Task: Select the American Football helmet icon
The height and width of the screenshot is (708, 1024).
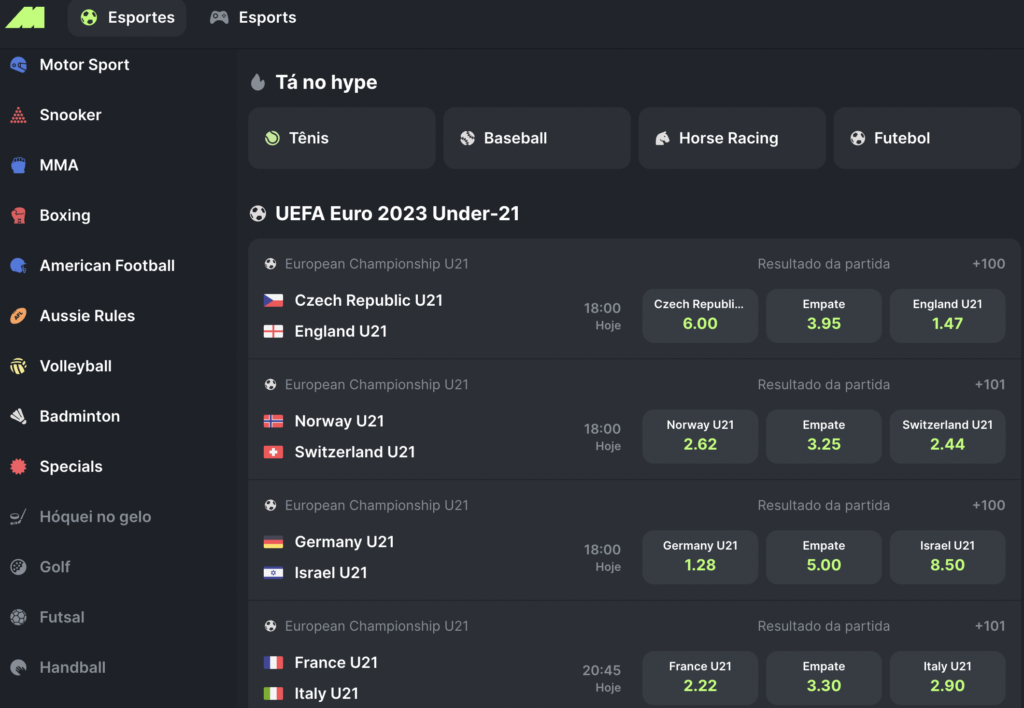Action: (x=18, y=266)
